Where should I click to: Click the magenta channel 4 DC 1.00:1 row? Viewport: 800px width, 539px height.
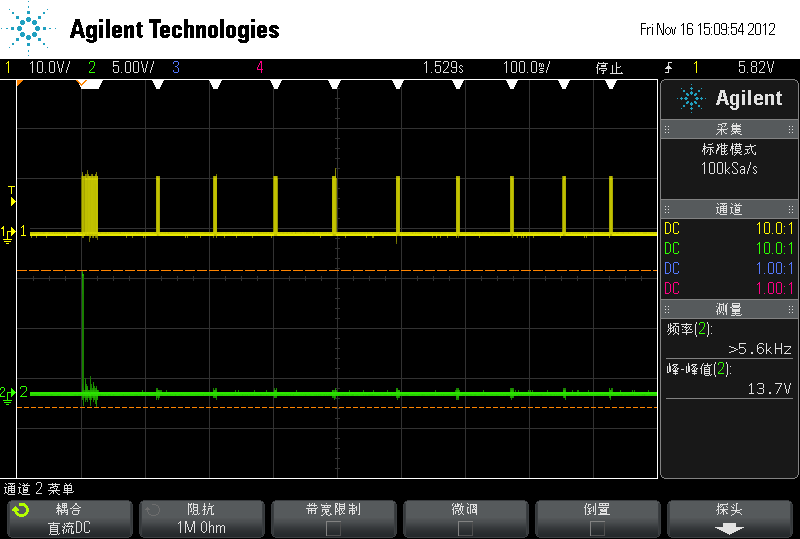(x=729, y=288)
